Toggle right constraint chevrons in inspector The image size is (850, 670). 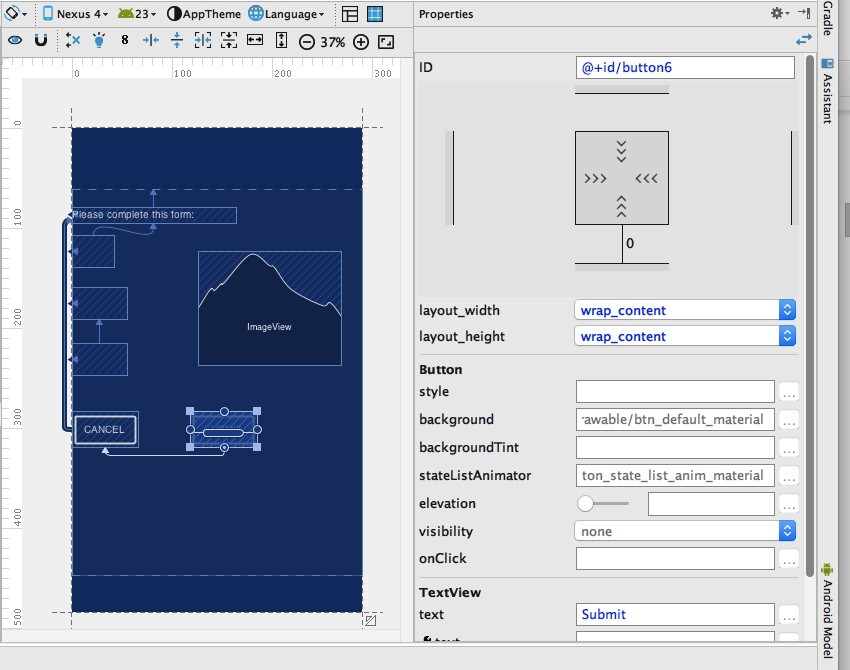coord(647,178)
